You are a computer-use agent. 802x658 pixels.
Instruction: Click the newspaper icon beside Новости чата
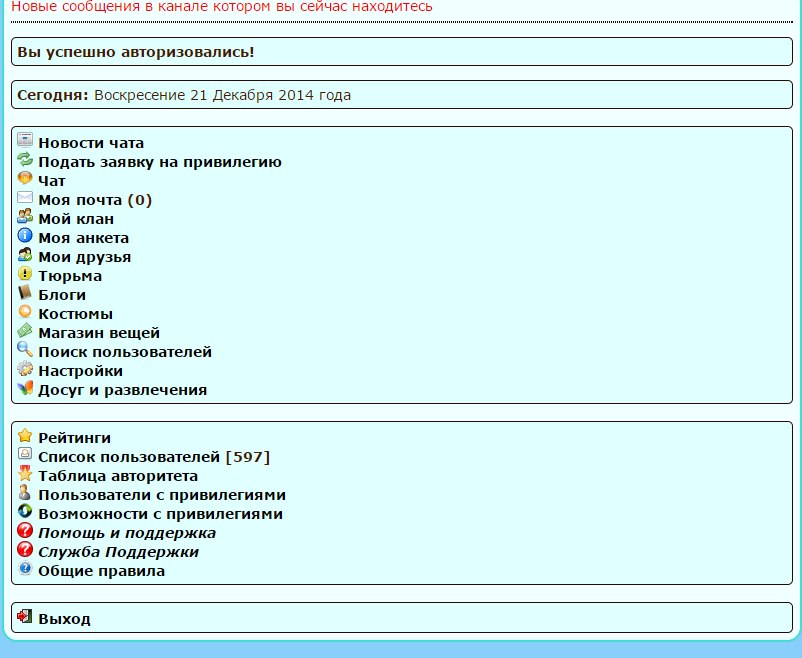[x=25, y=142]
